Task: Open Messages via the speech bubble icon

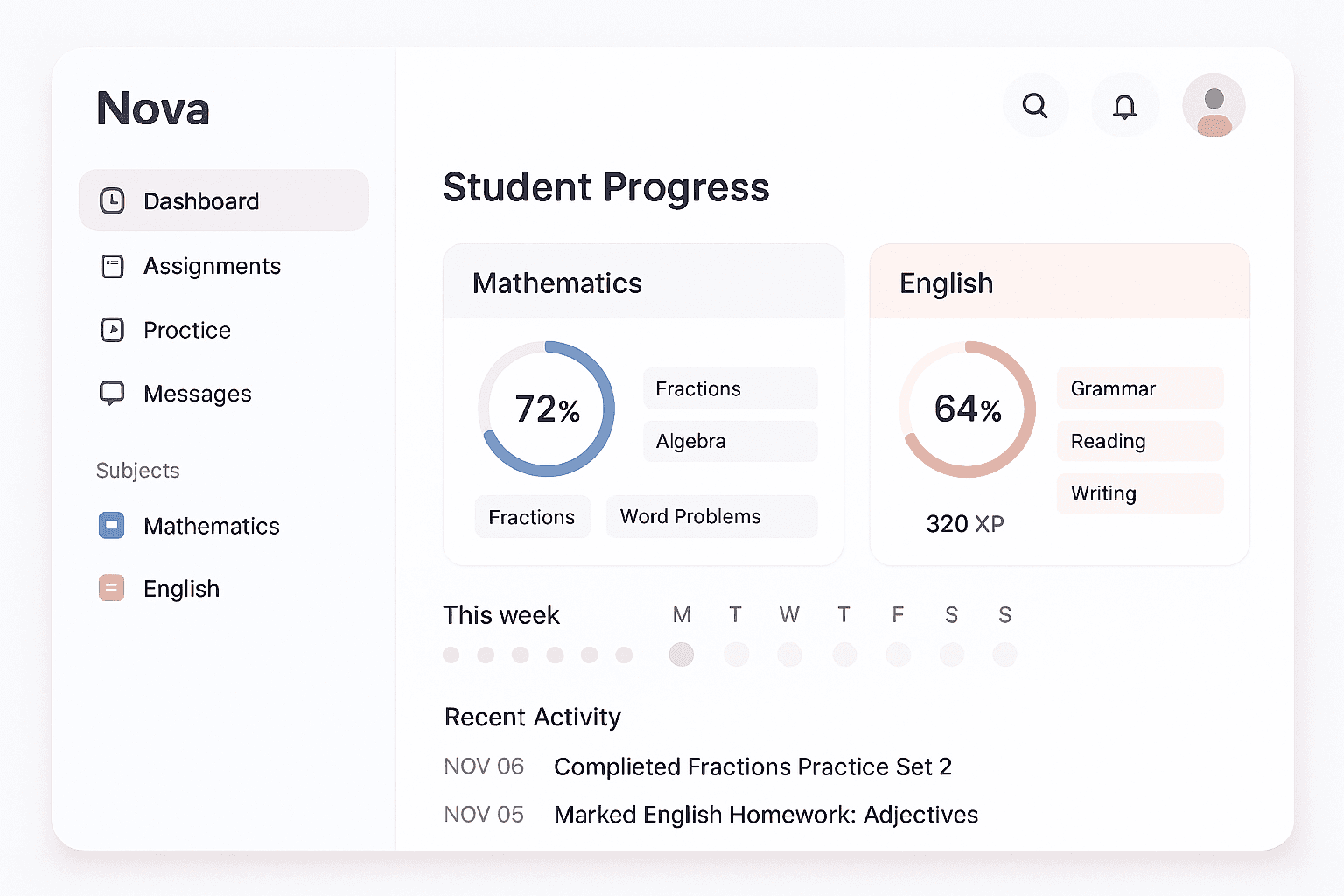Action: tap(113, 393)
